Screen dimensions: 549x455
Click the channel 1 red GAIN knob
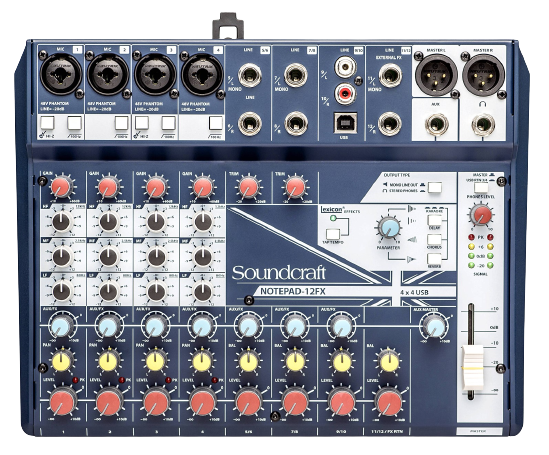[x=62, y=187]
